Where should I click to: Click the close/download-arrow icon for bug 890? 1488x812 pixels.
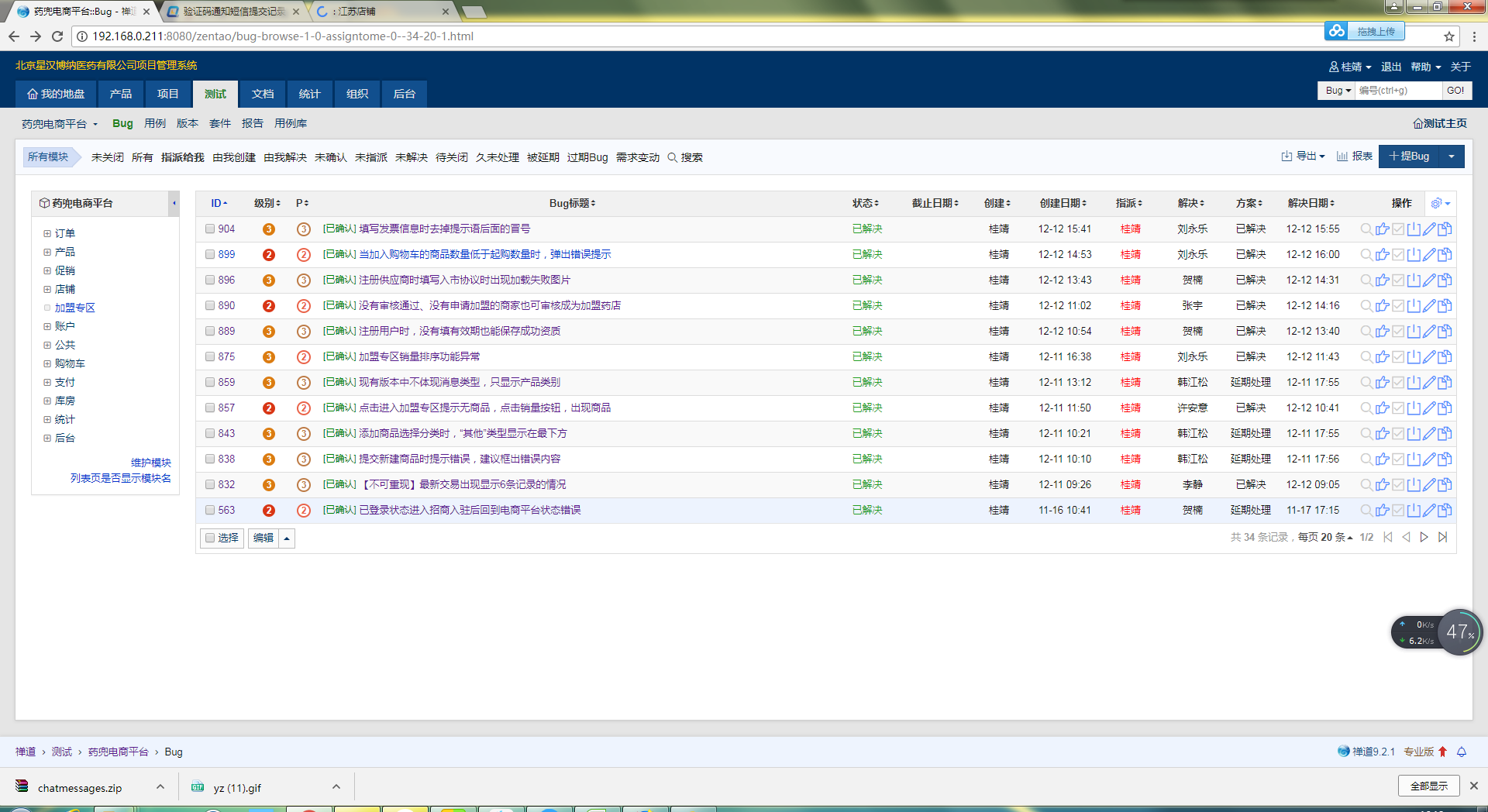pos(1414,306)
